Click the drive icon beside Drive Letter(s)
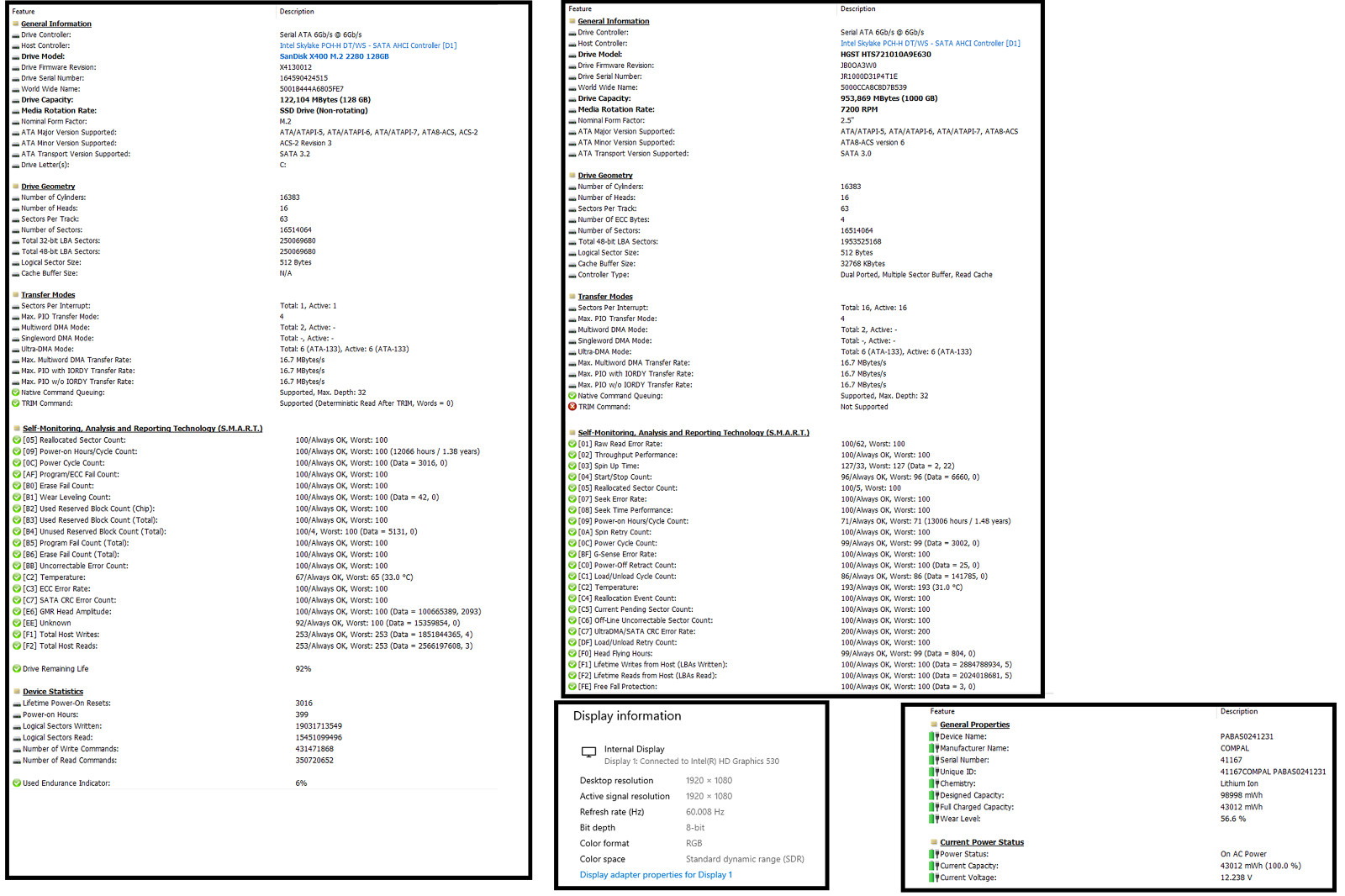This screenshot has height=896, width=1345. [16, 166]
